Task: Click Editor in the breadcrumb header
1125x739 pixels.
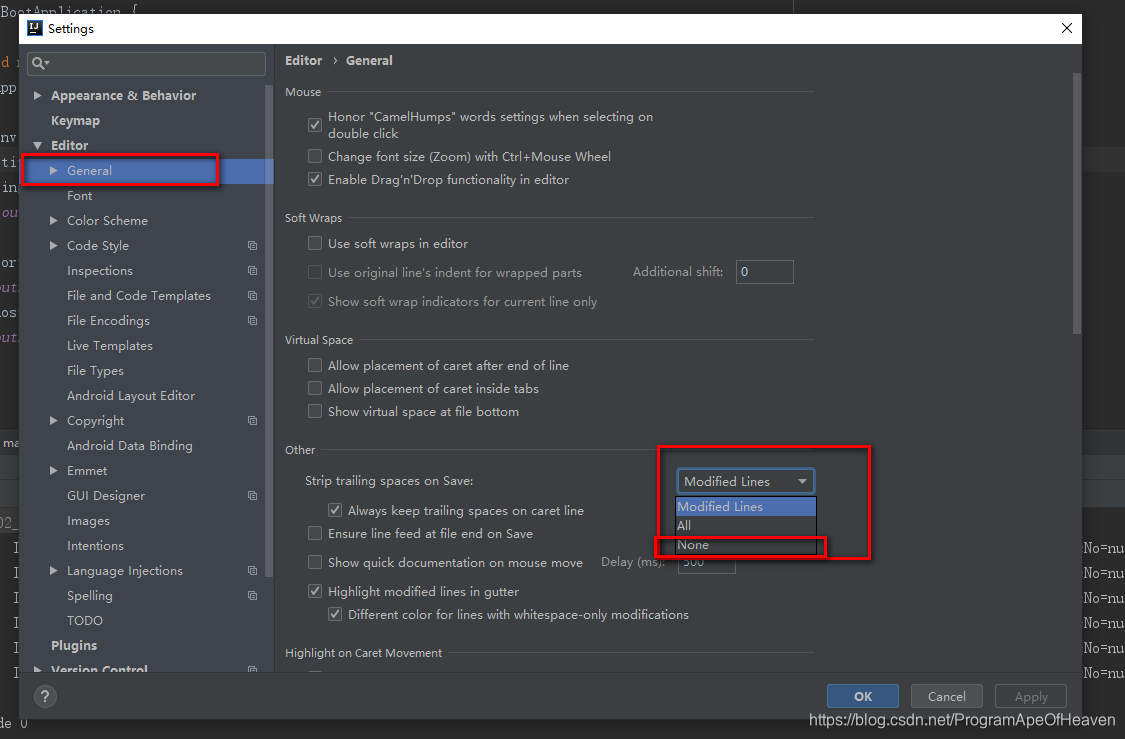Action: tap(303, 61)
